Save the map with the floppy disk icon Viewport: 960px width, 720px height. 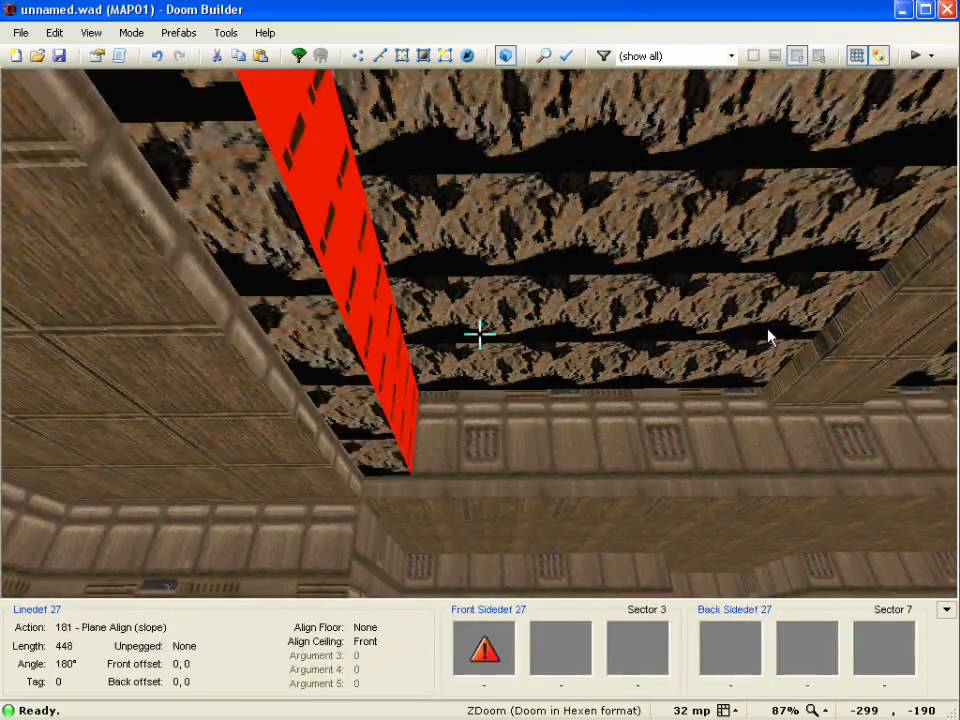click(x=59, y=56)
